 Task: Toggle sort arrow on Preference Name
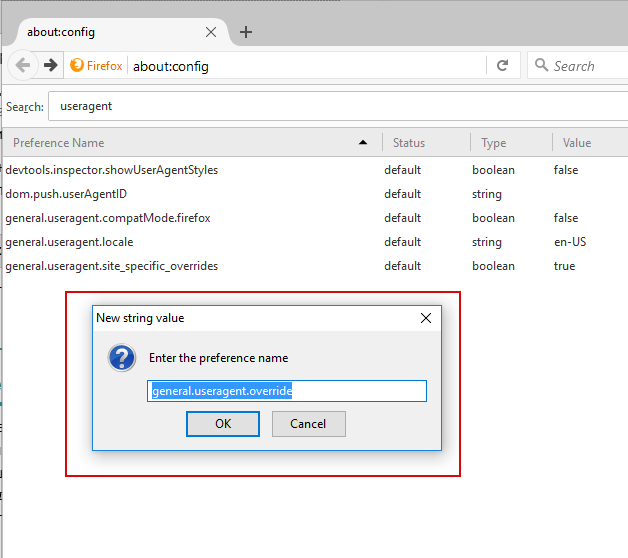(363, 143)
